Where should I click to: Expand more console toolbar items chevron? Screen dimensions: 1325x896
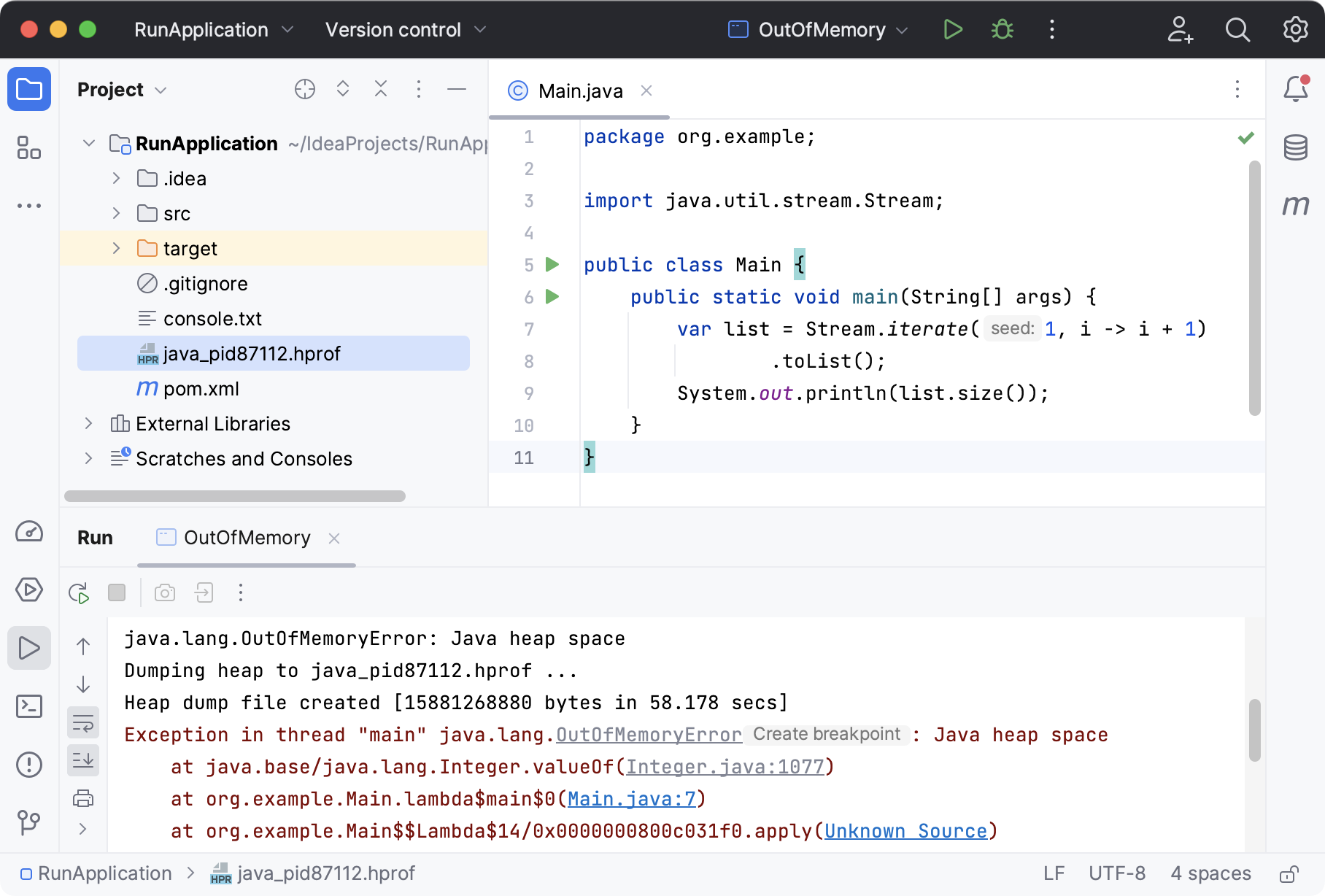click(x=83, y=829)
